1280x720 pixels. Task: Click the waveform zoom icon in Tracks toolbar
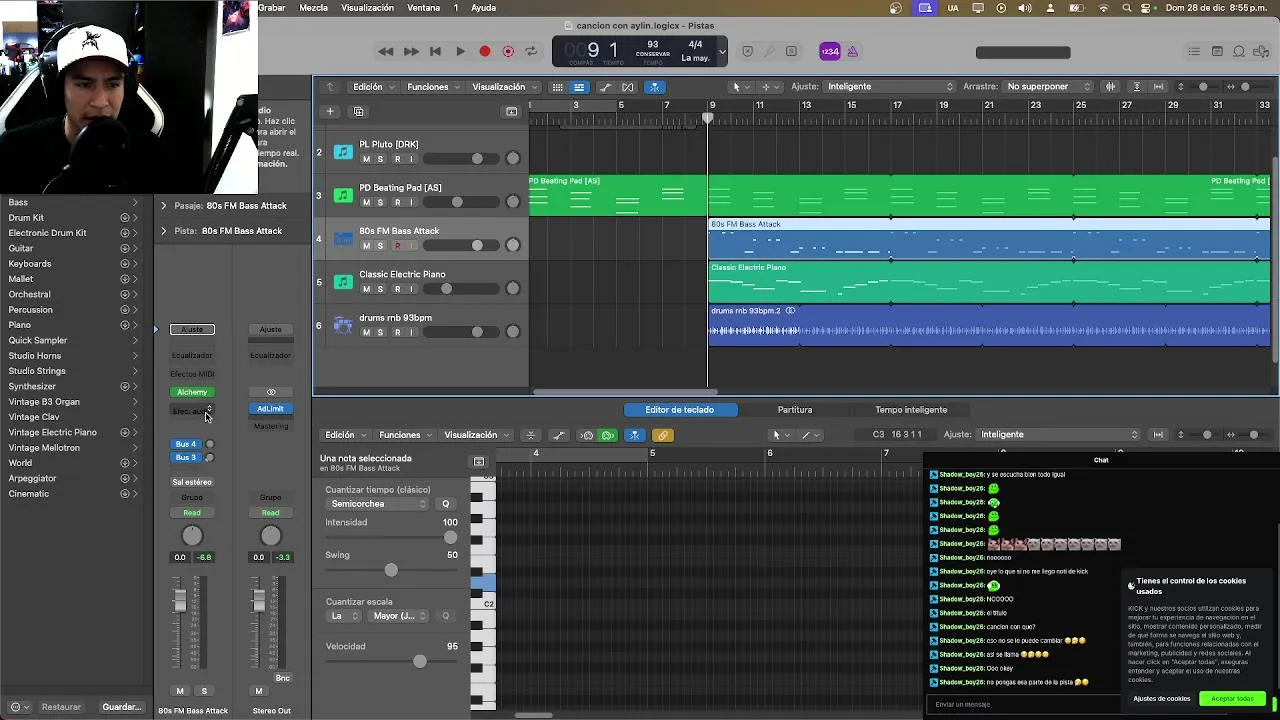[x=1110, y=87]
